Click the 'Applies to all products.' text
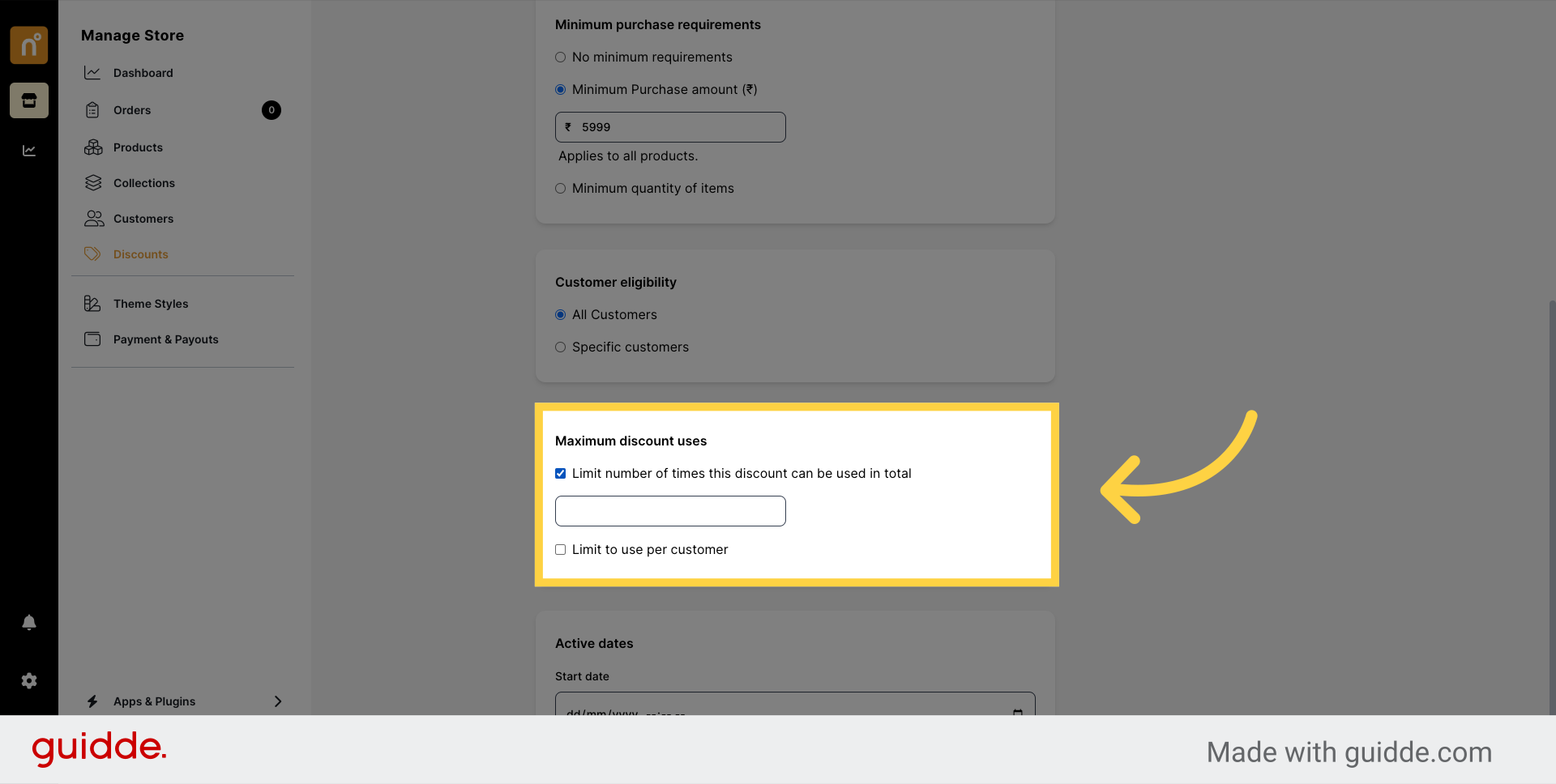Image resolution: width=1556 pixels, height=784 pixels. (x=628, y=156)
